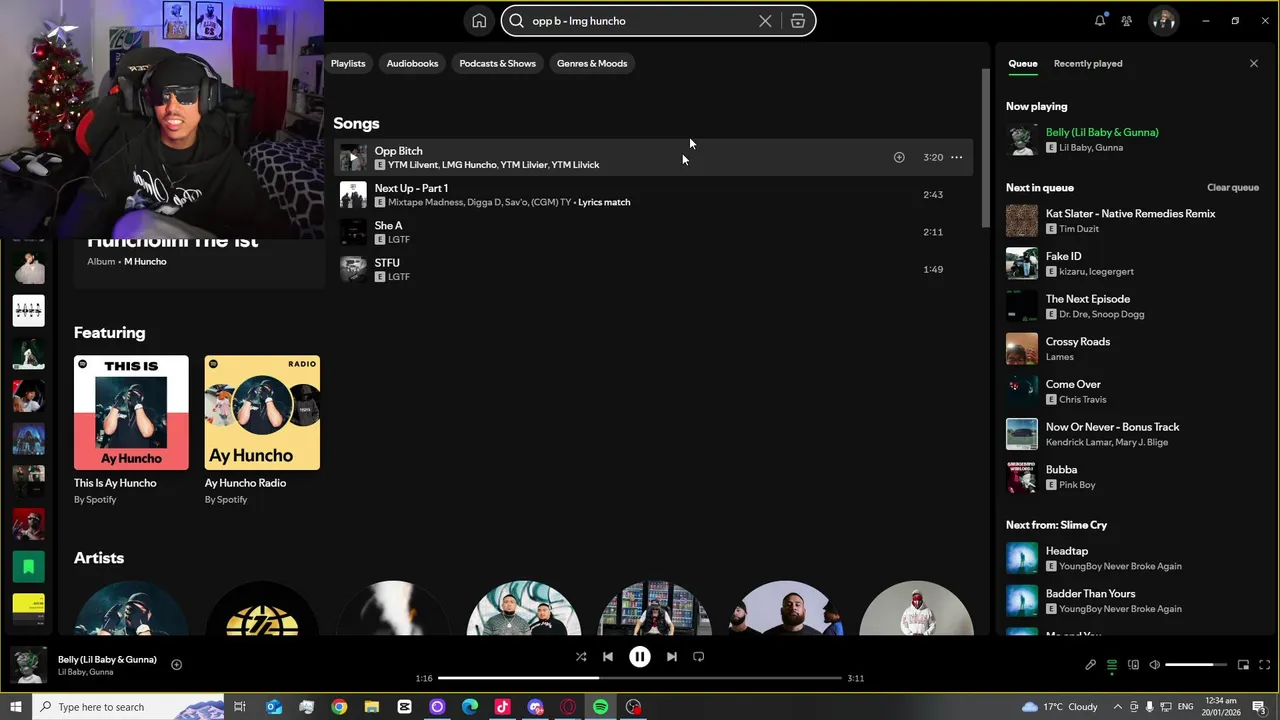The height and width of the screenshot is (720, 1280).
Task: Select Next Up - Part 1 song
Action: coord(653,195)
